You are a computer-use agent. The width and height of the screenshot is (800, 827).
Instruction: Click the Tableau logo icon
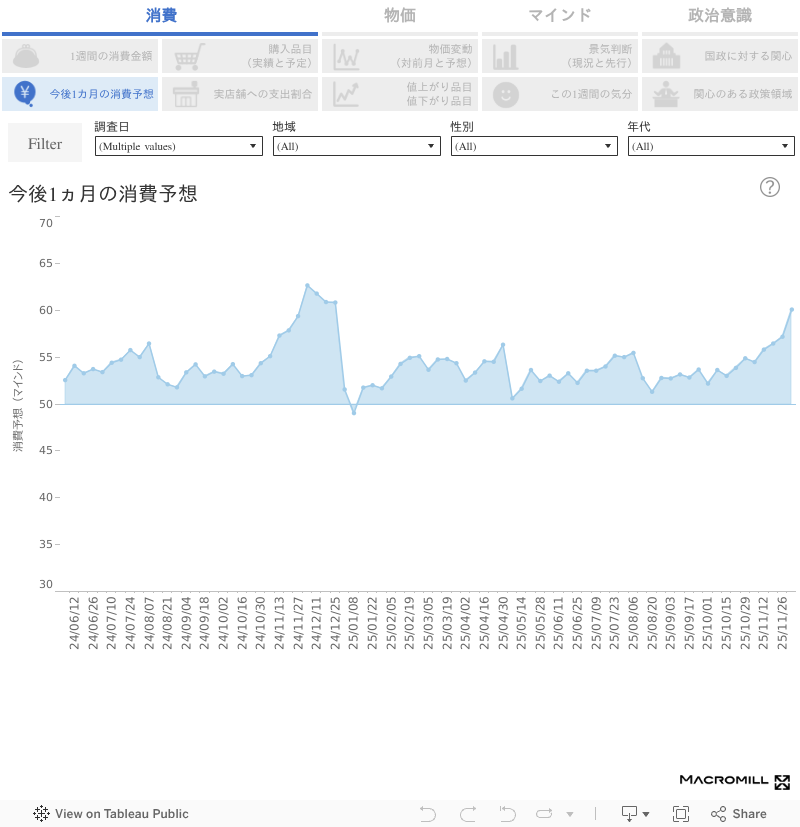pyautogui.click(x=41, y=814)
